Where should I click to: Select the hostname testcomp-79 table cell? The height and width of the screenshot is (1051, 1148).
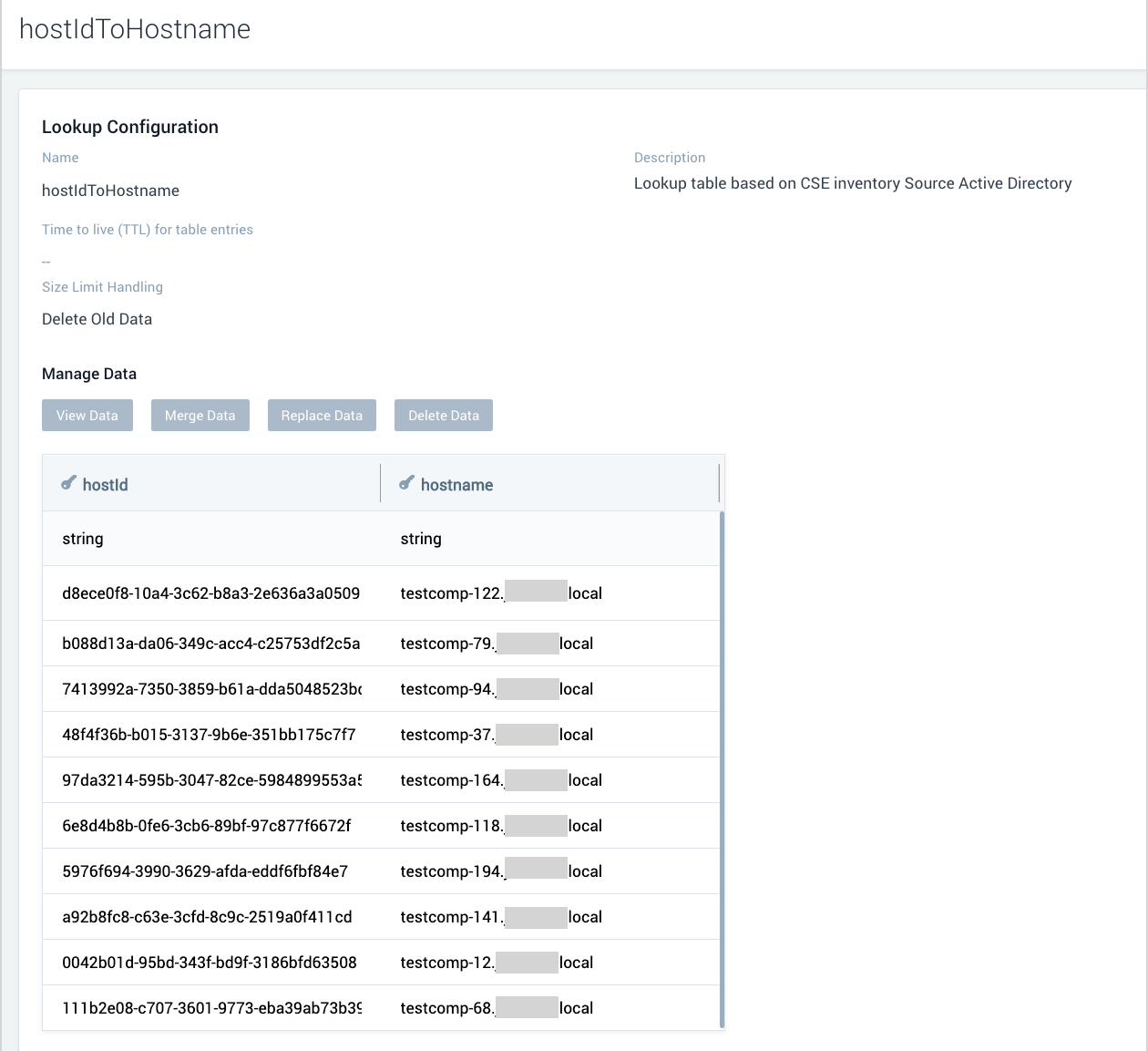(x=497, y=643)
